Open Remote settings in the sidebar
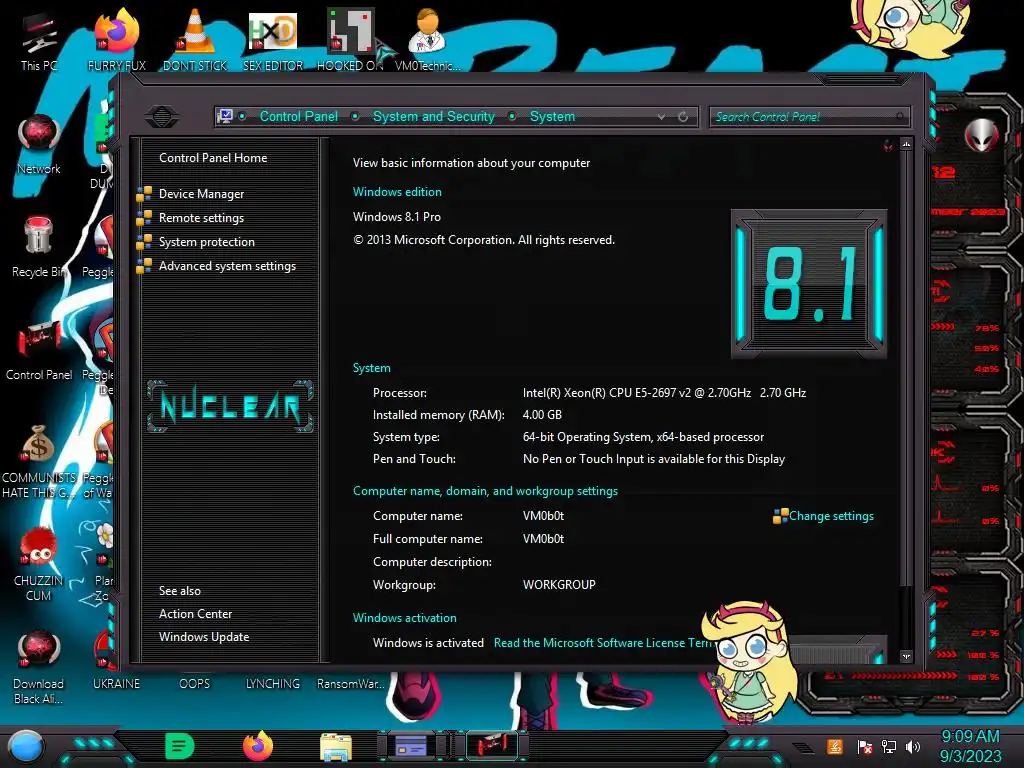This screenshot has height=768, width=1024. (201, 218)
